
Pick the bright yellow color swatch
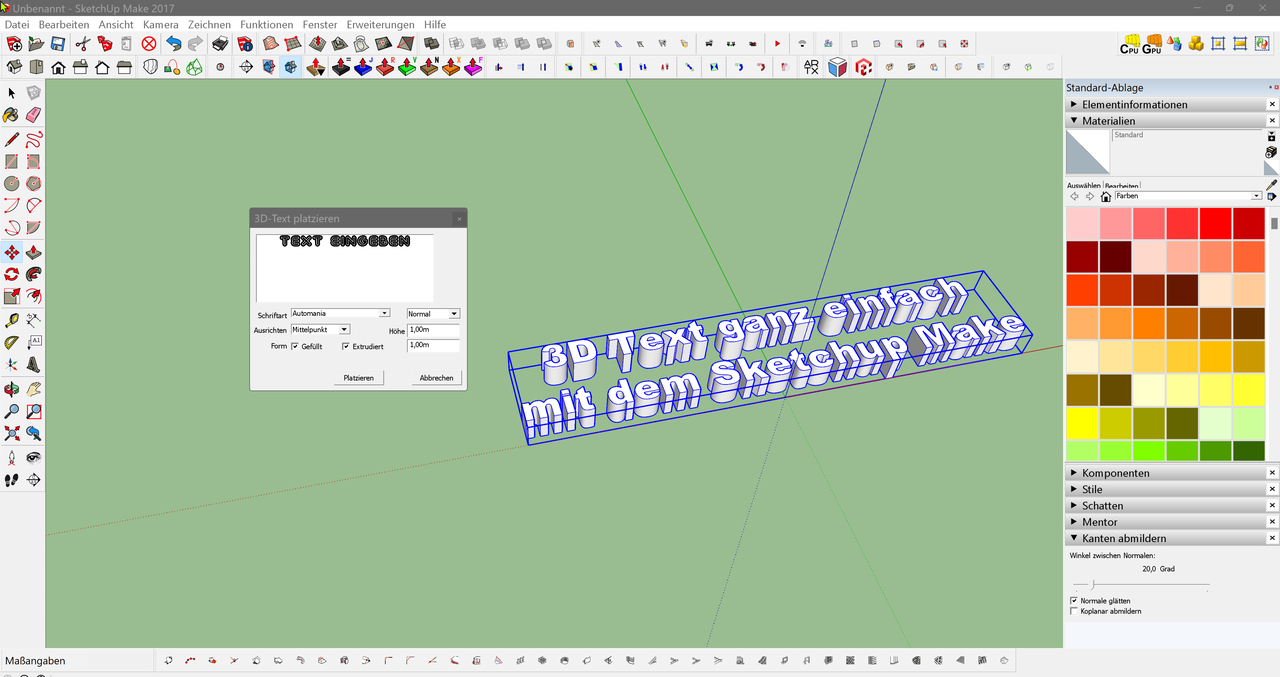tap(1083, 423)
